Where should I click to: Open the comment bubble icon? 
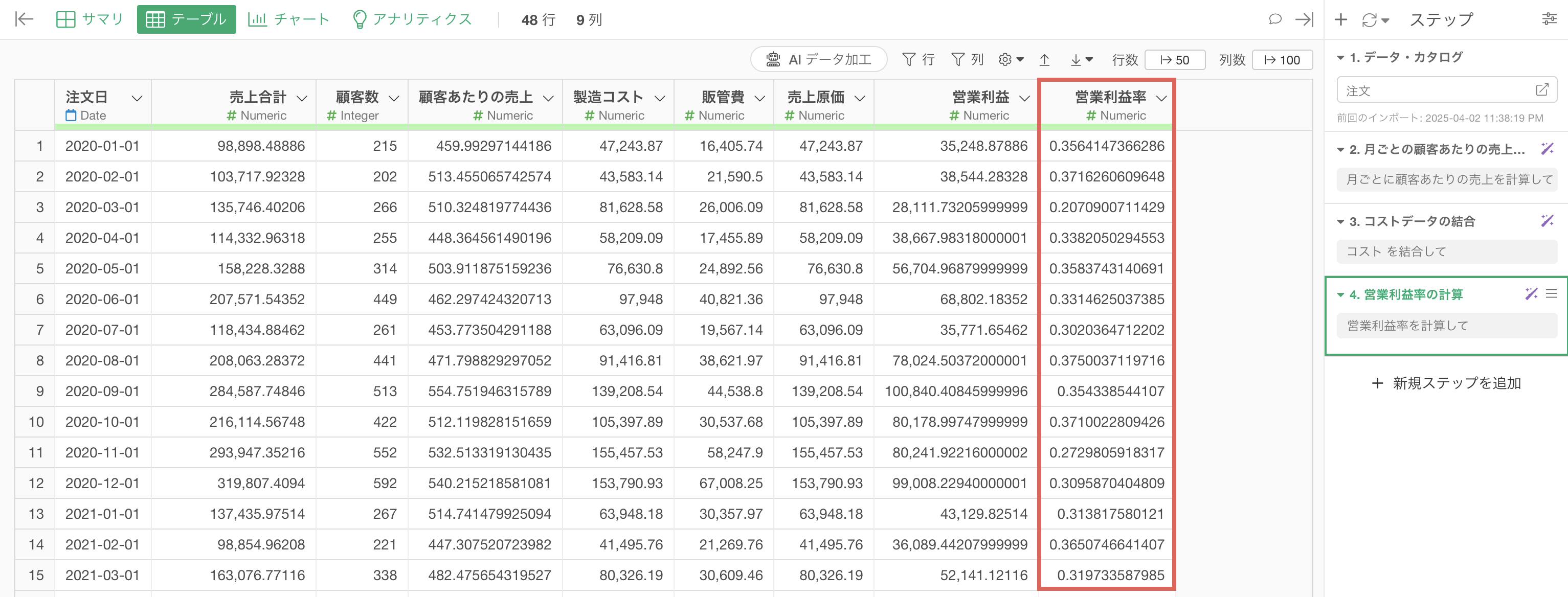[1274, 19]
